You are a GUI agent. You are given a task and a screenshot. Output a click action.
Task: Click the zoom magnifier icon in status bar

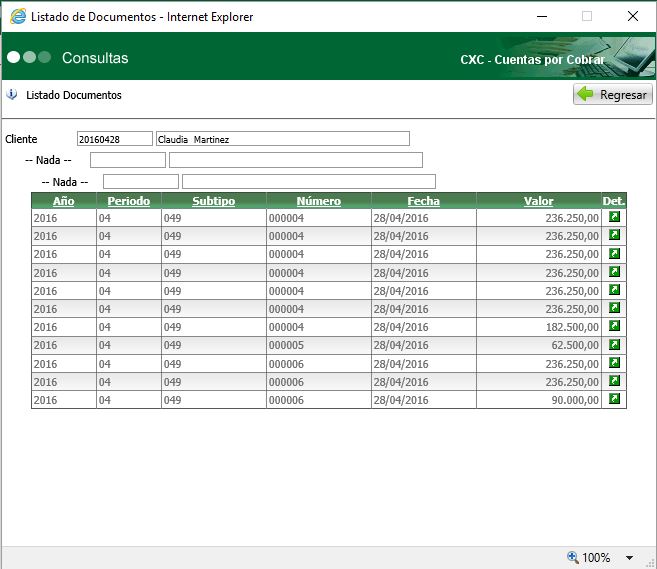pos(573,557)
